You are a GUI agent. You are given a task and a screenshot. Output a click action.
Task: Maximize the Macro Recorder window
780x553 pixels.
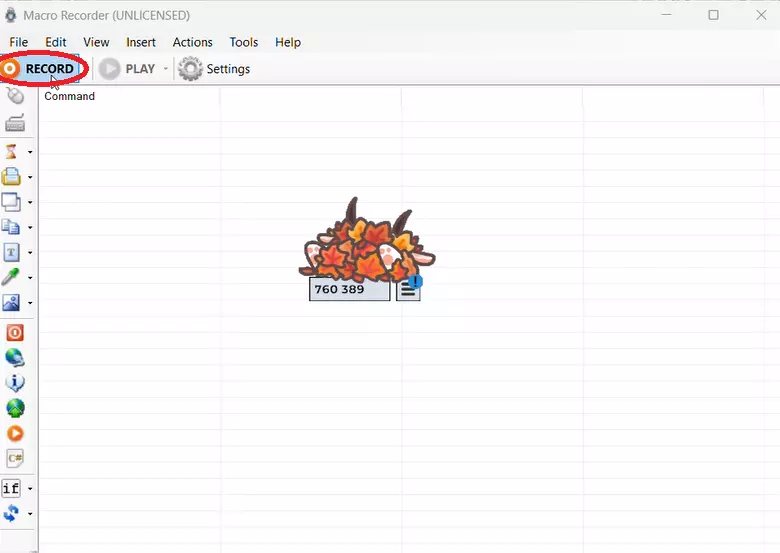[x=713, y=15]
